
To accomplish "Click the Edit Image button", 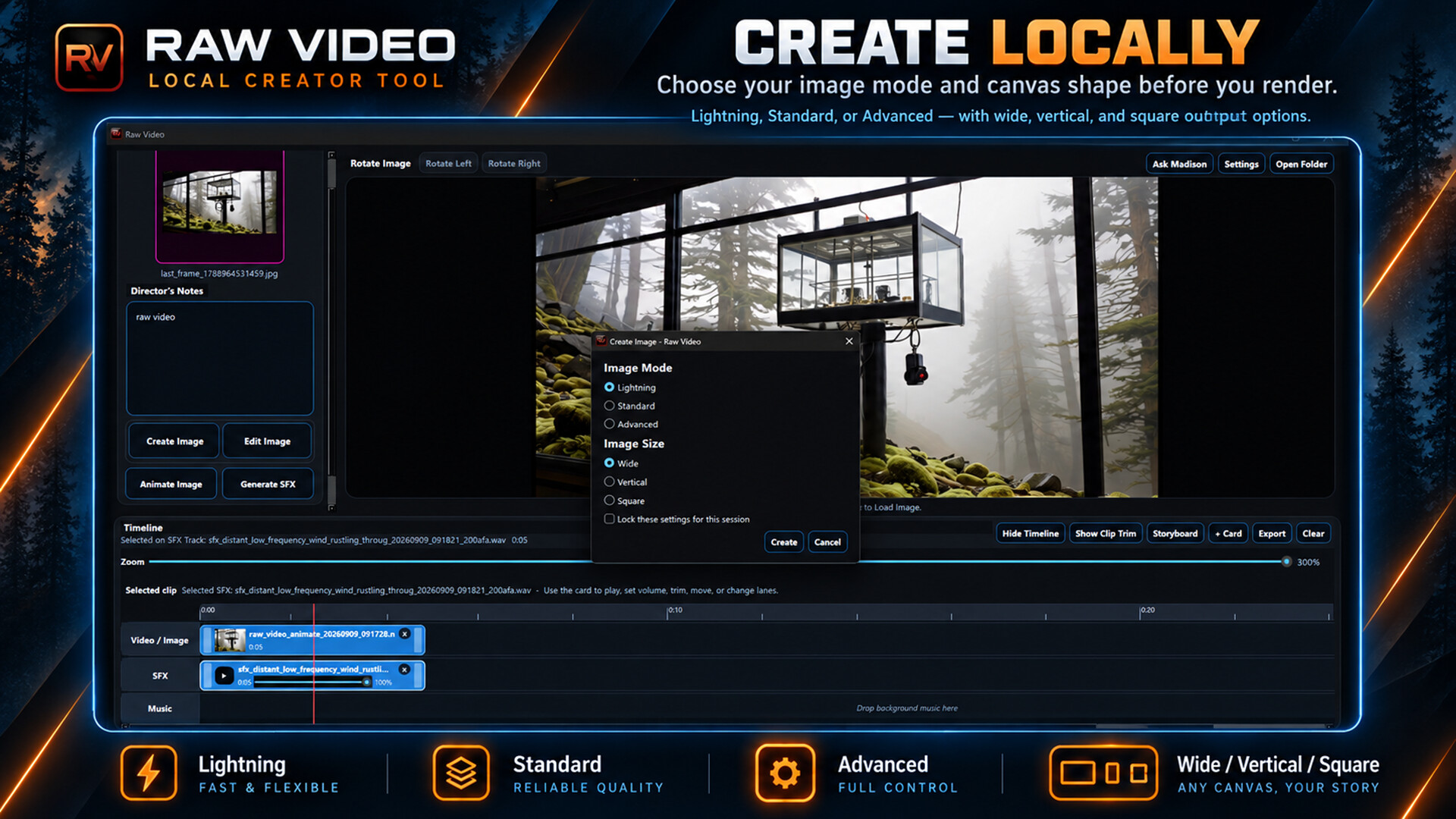I will click(x=267, y=441).
